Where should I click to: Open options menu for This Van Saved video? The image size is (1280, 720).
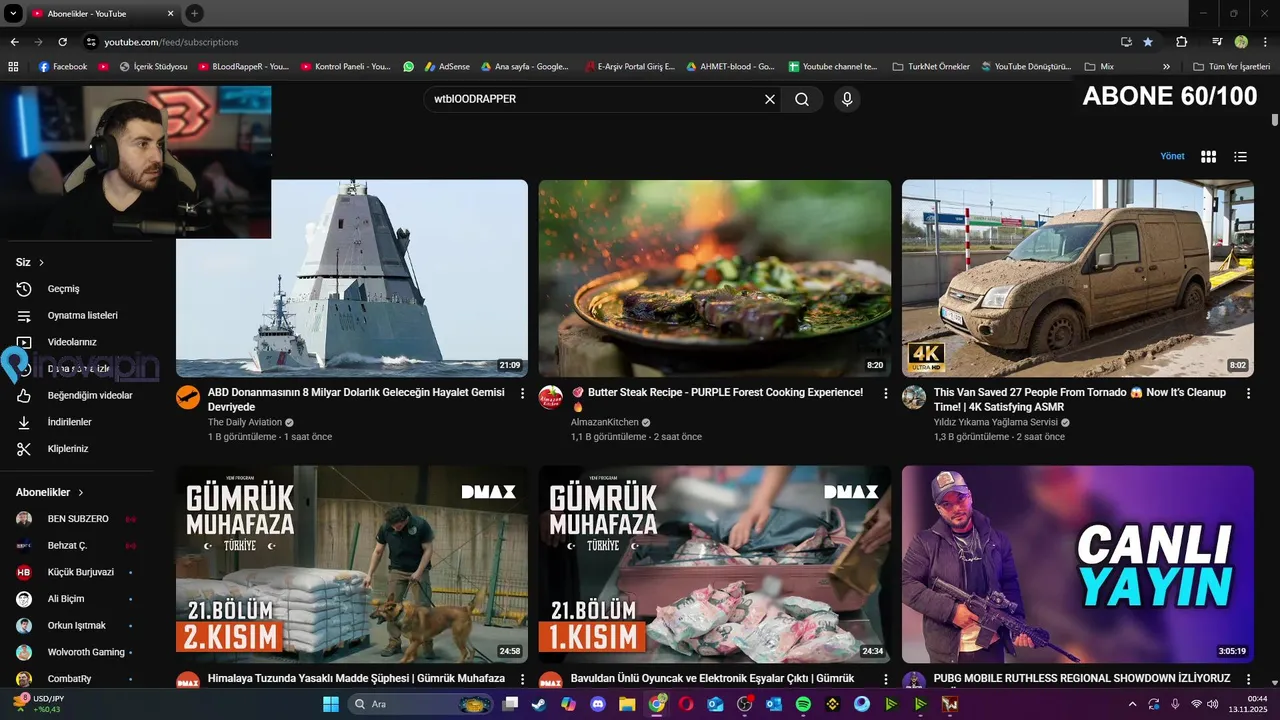(x=1248, y=394)
